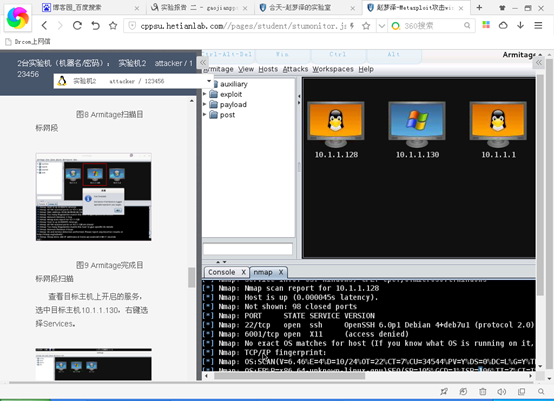Image resolution: width=554 pixels, height=401 pixels.
Task: Click the Armitage window vertical scrollbar
Action: click(540, 185)
